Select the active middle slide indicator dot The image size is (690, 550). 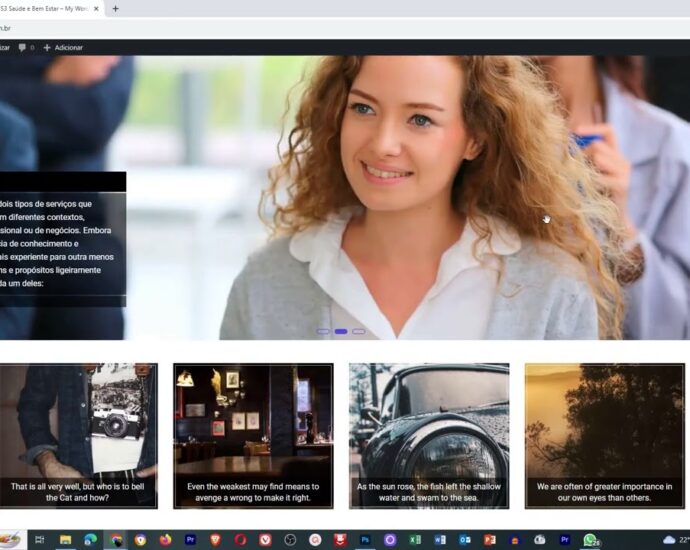(x=341, y=331)
